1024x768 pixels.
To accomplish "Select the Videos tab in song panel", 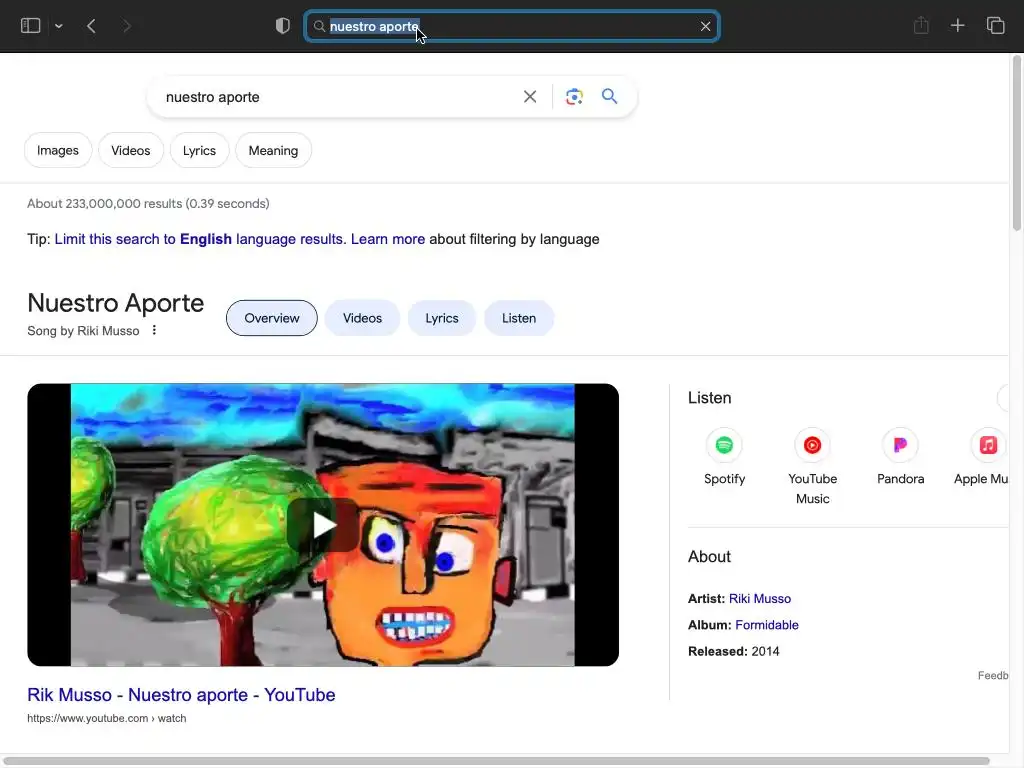I will (362, 318).
